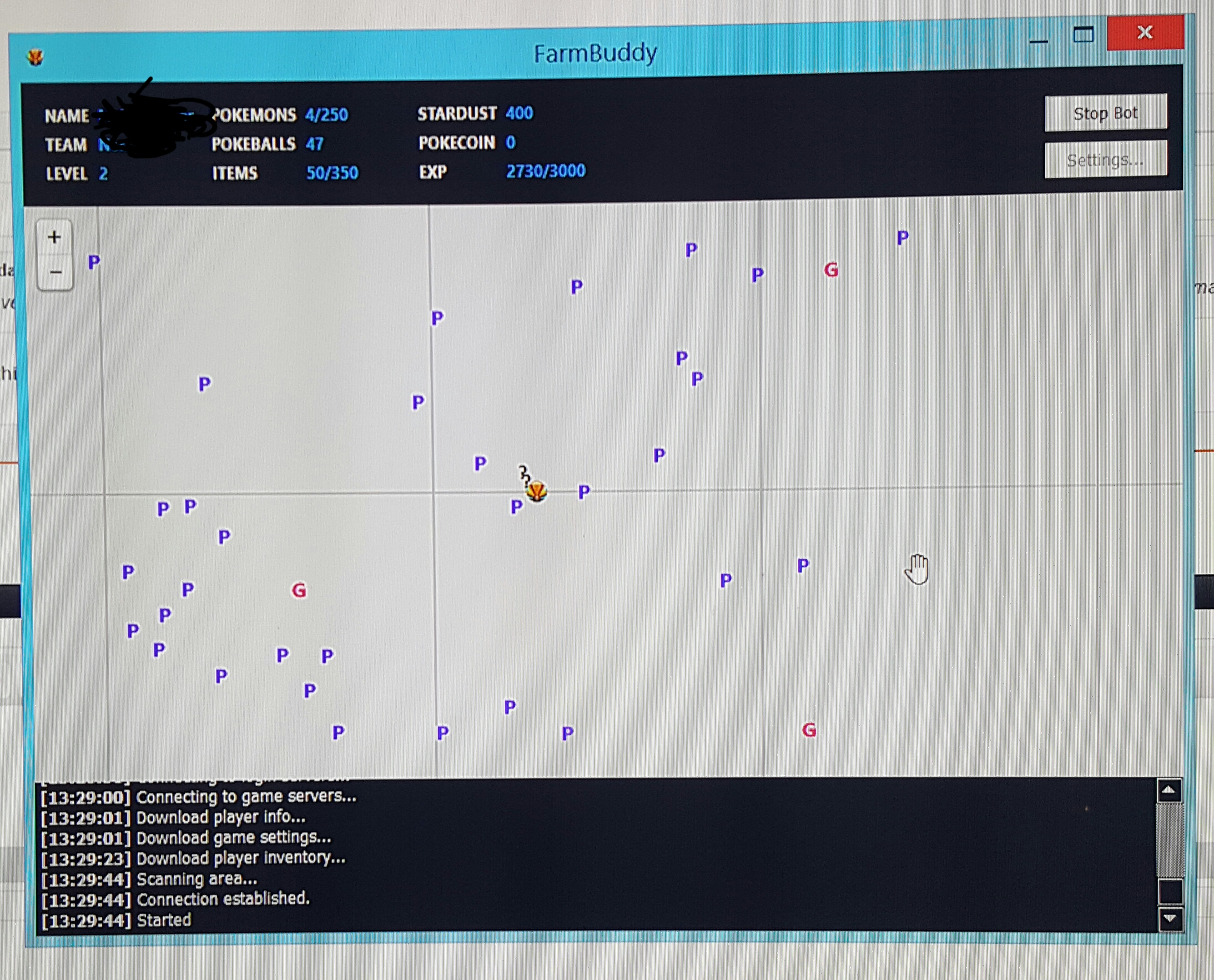Viewport: 1214px width, 980px height.
Task: Click the player character icon on the map
Action: (x=536, y=491)
